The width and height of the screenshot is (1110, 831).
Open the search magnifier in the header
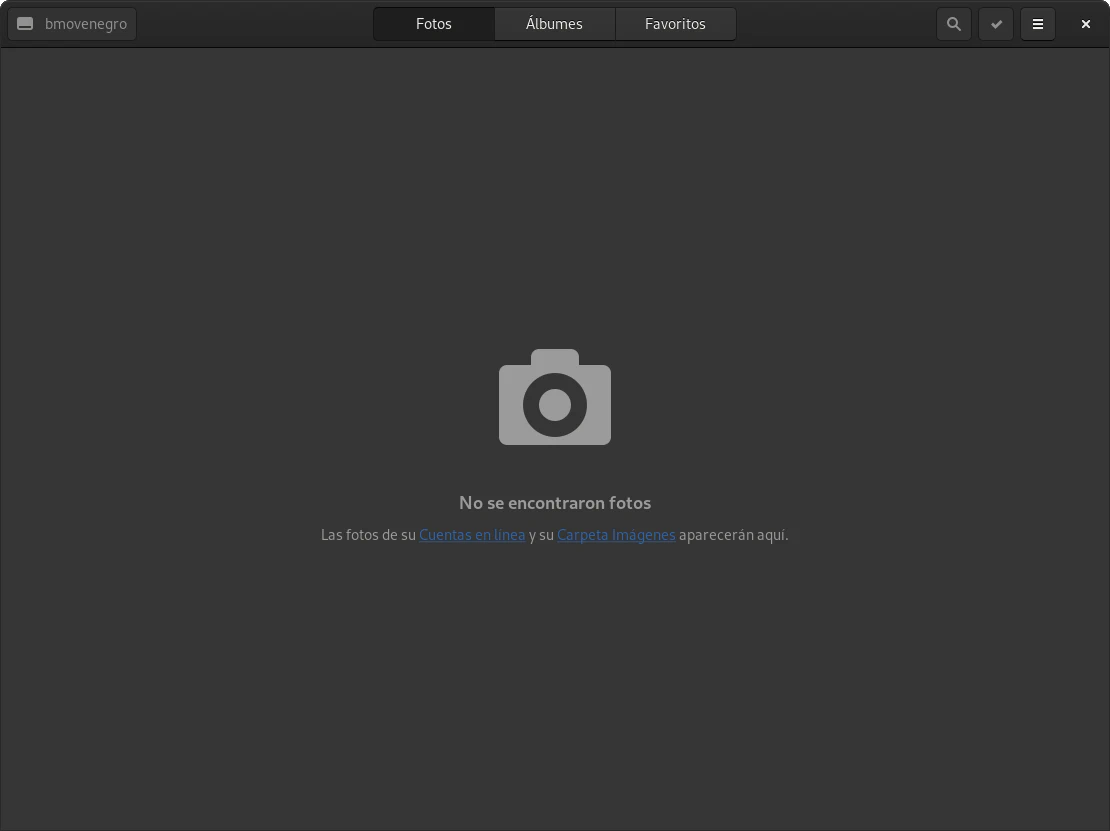click(x=954, y=24)
